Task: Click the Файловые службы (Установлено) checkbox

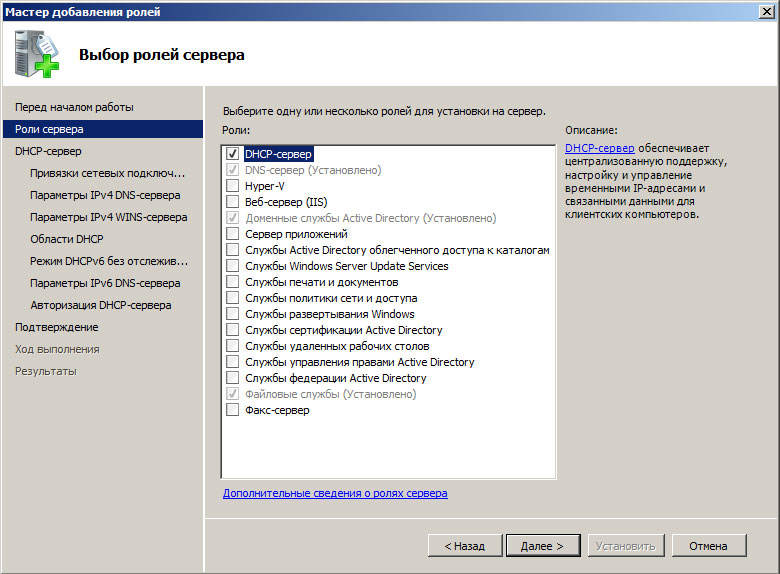Action: (232, 394)
